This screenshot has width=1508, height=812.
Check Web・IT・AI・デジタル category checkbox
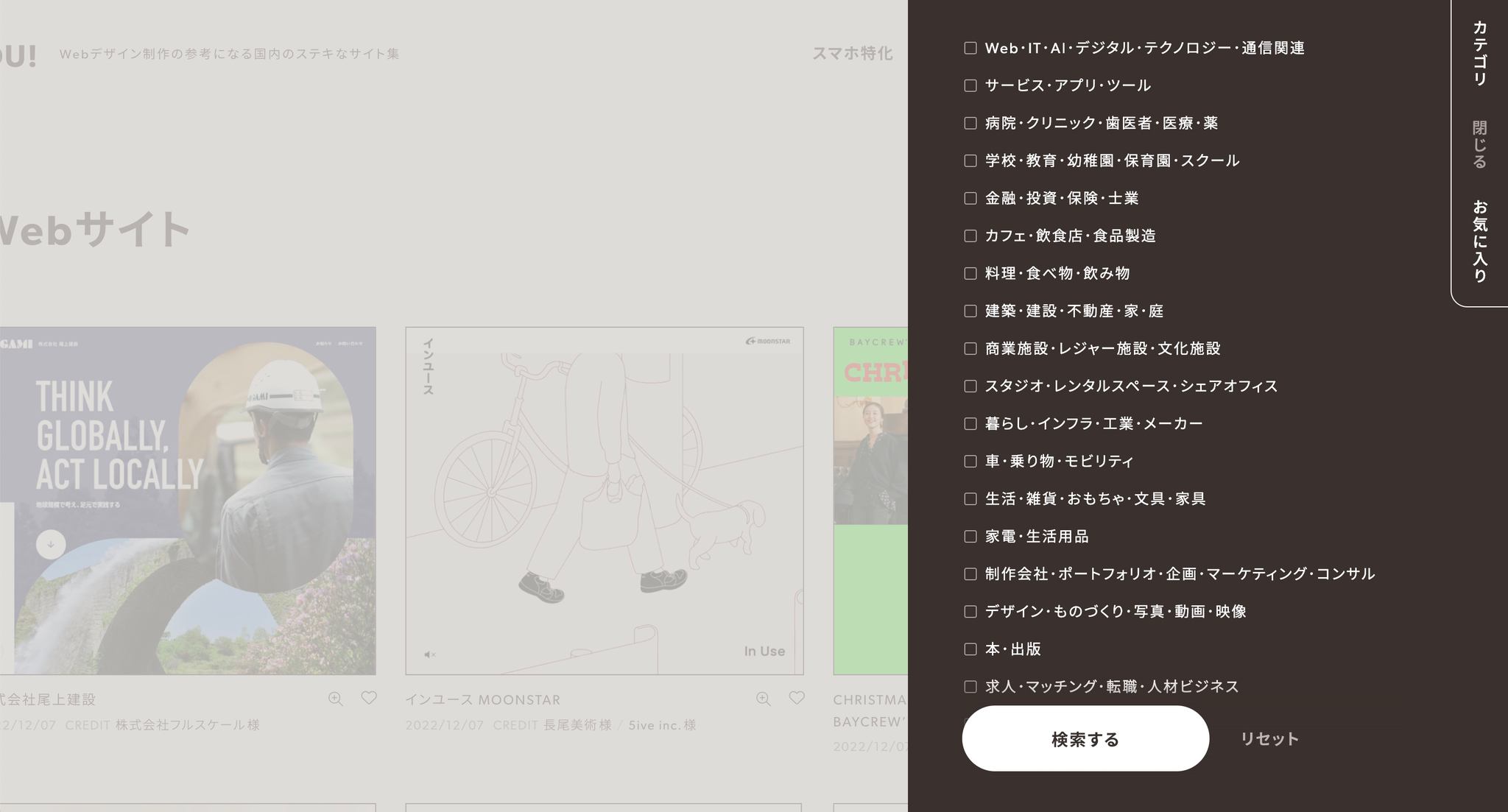(970, 48)
